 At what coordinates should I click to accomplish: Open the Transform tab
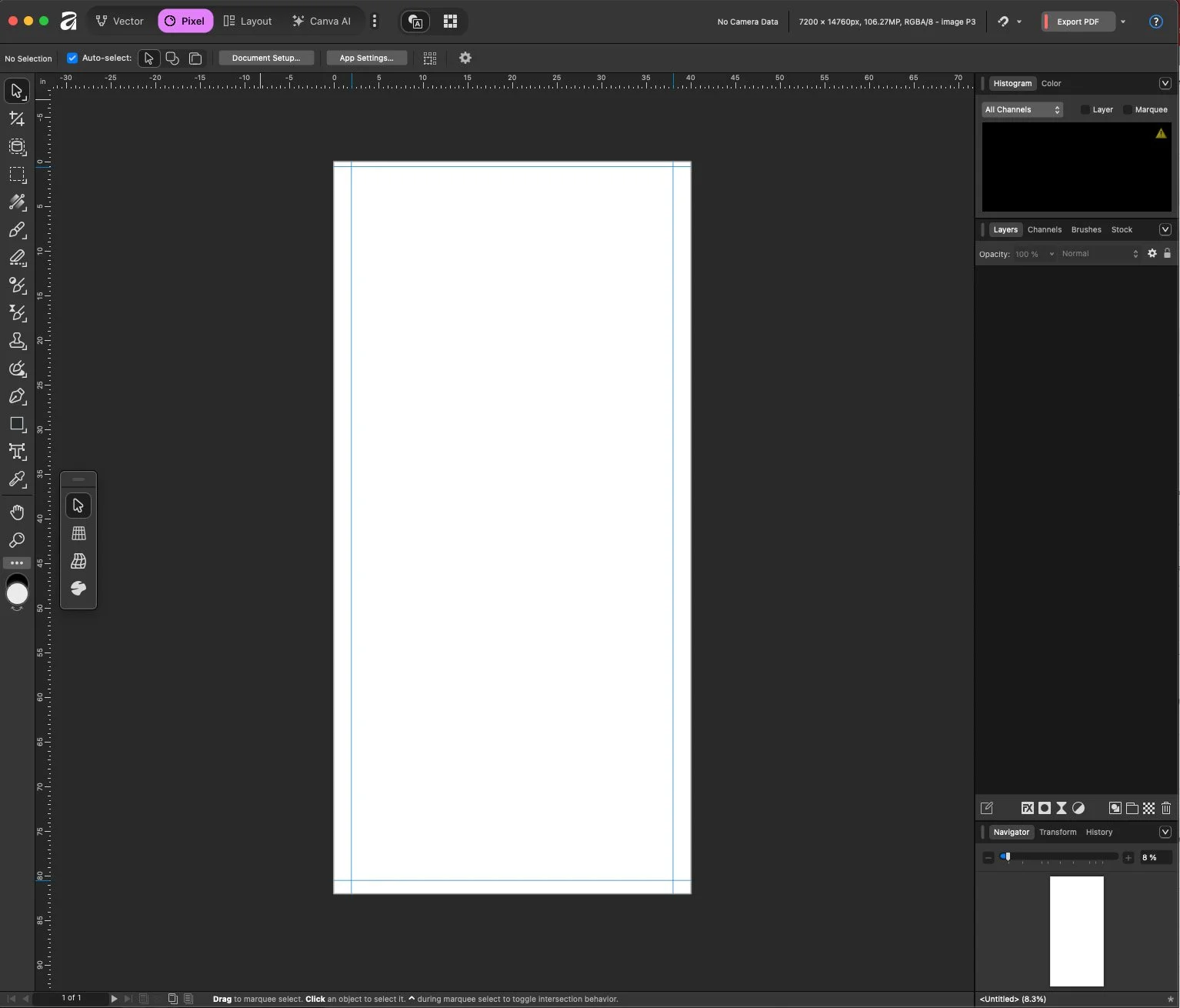click(1058, 832)
